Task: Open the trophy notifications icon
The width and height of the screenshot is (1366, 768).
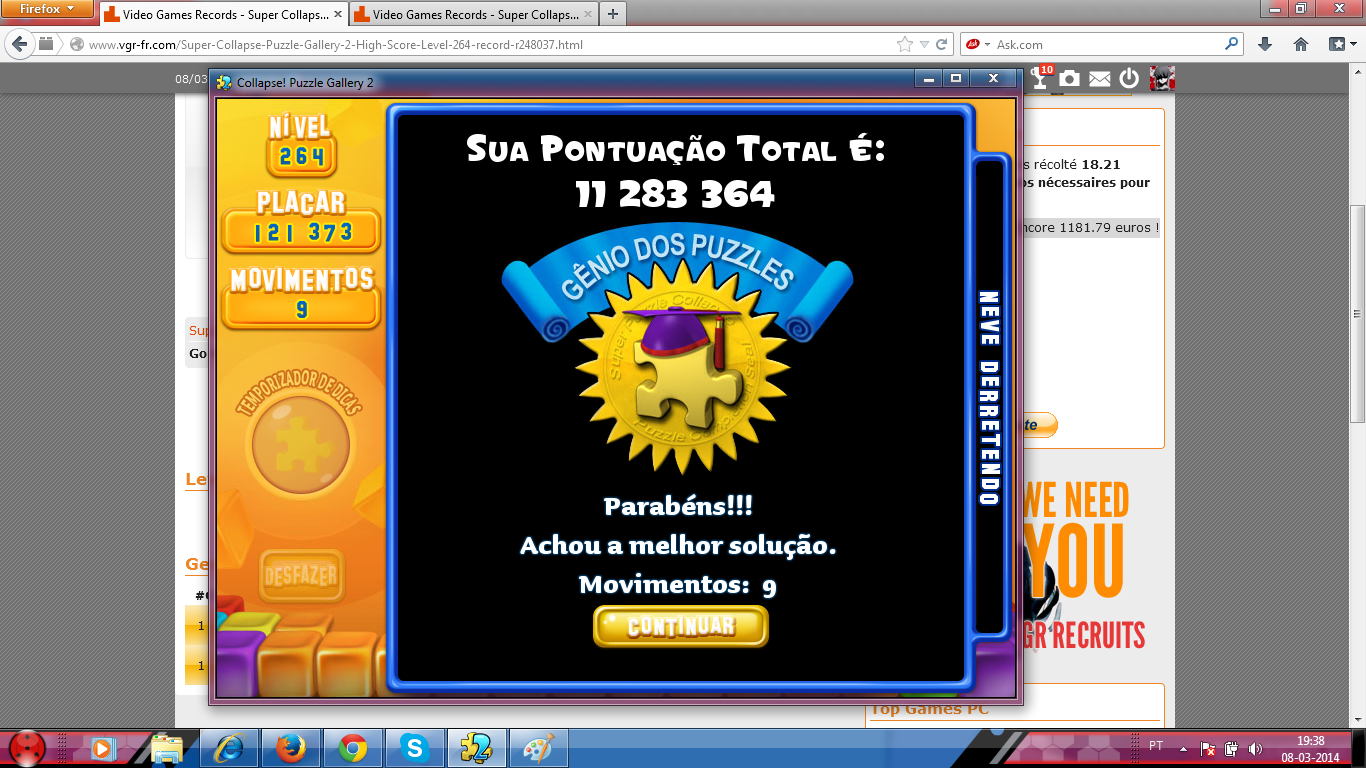Action: (x=1041, y=79)
